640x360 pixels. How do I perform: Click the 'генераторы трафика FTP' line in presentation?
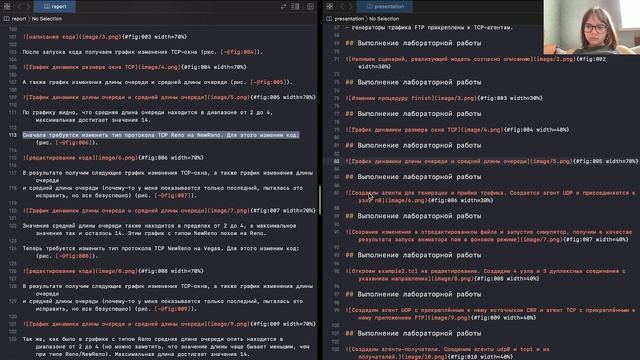pos(429,28)
